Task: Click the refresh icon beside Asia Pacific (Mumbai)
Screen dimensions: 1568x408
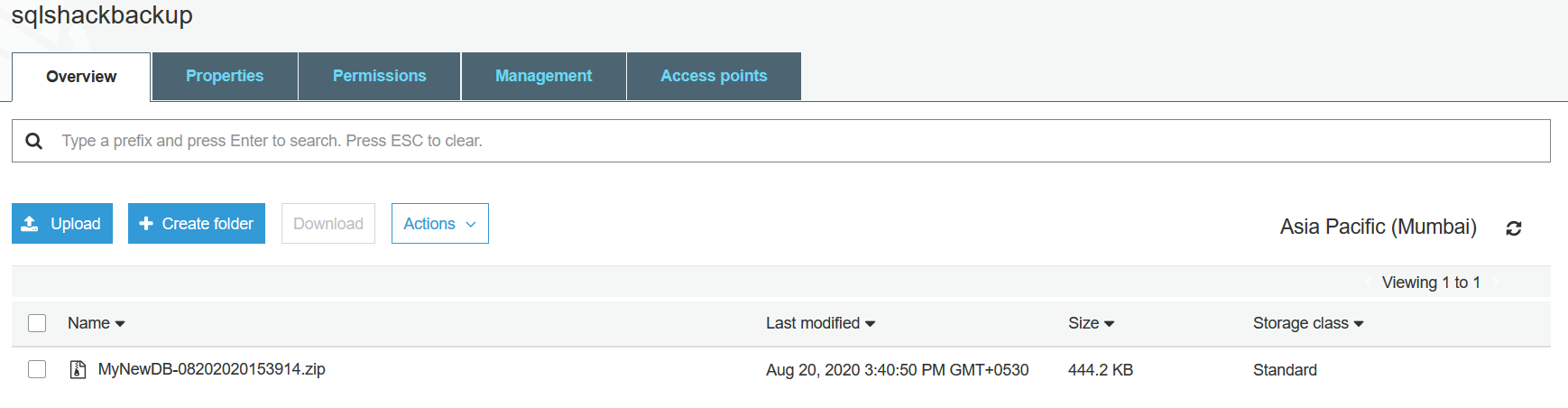Action: pos(1514,228)
